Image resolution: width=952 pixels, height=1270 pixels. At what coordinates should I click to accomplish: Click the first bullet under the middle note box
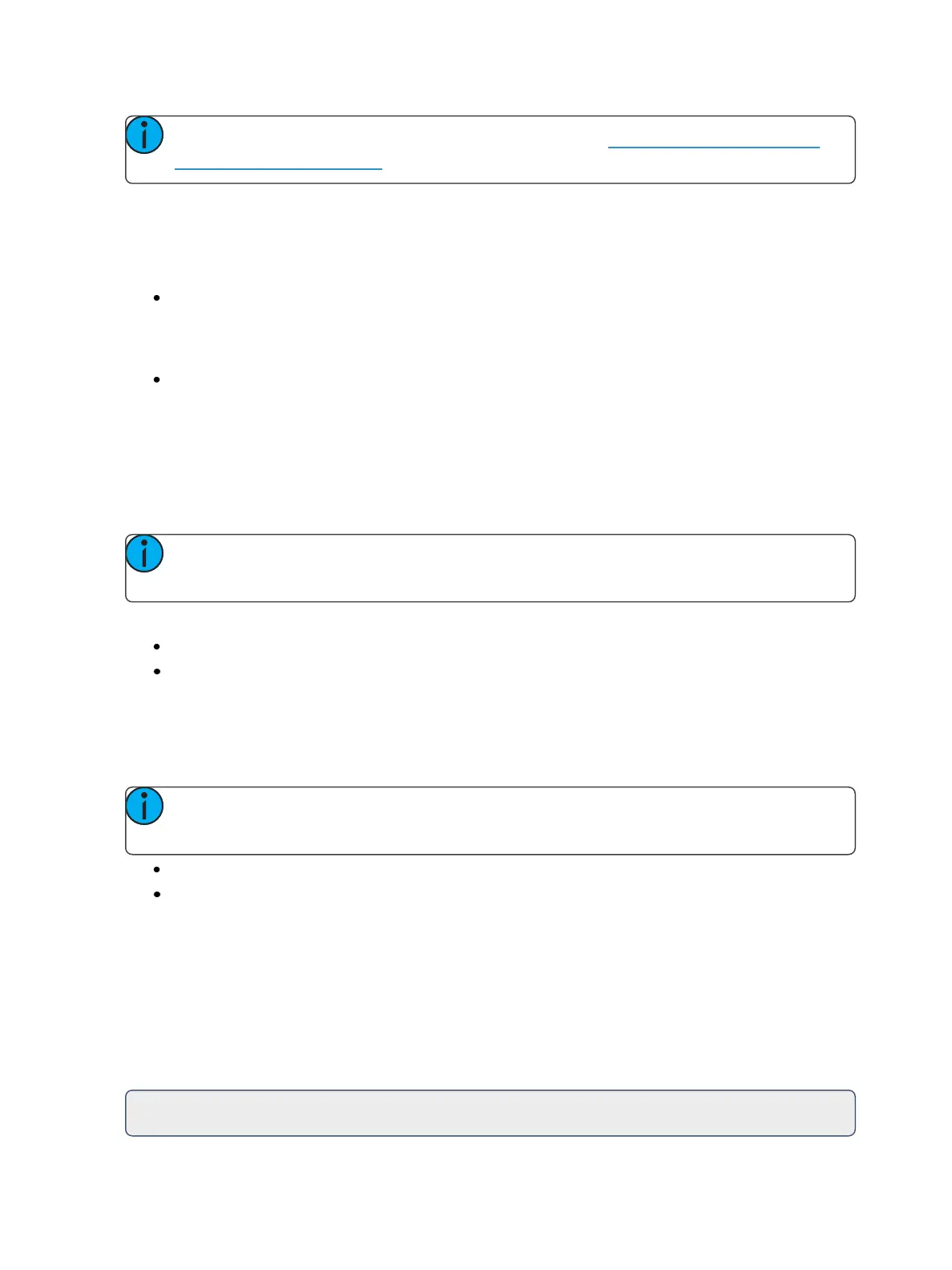(x=156, y=646)
